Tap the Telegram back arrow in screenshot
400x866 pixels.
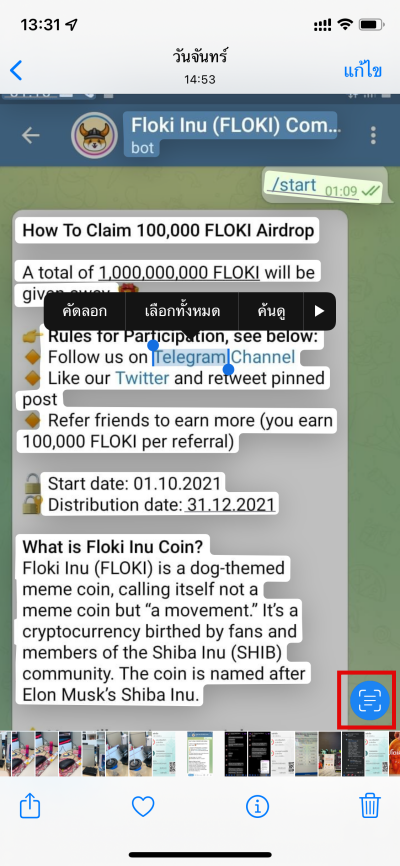pos(30,135)
